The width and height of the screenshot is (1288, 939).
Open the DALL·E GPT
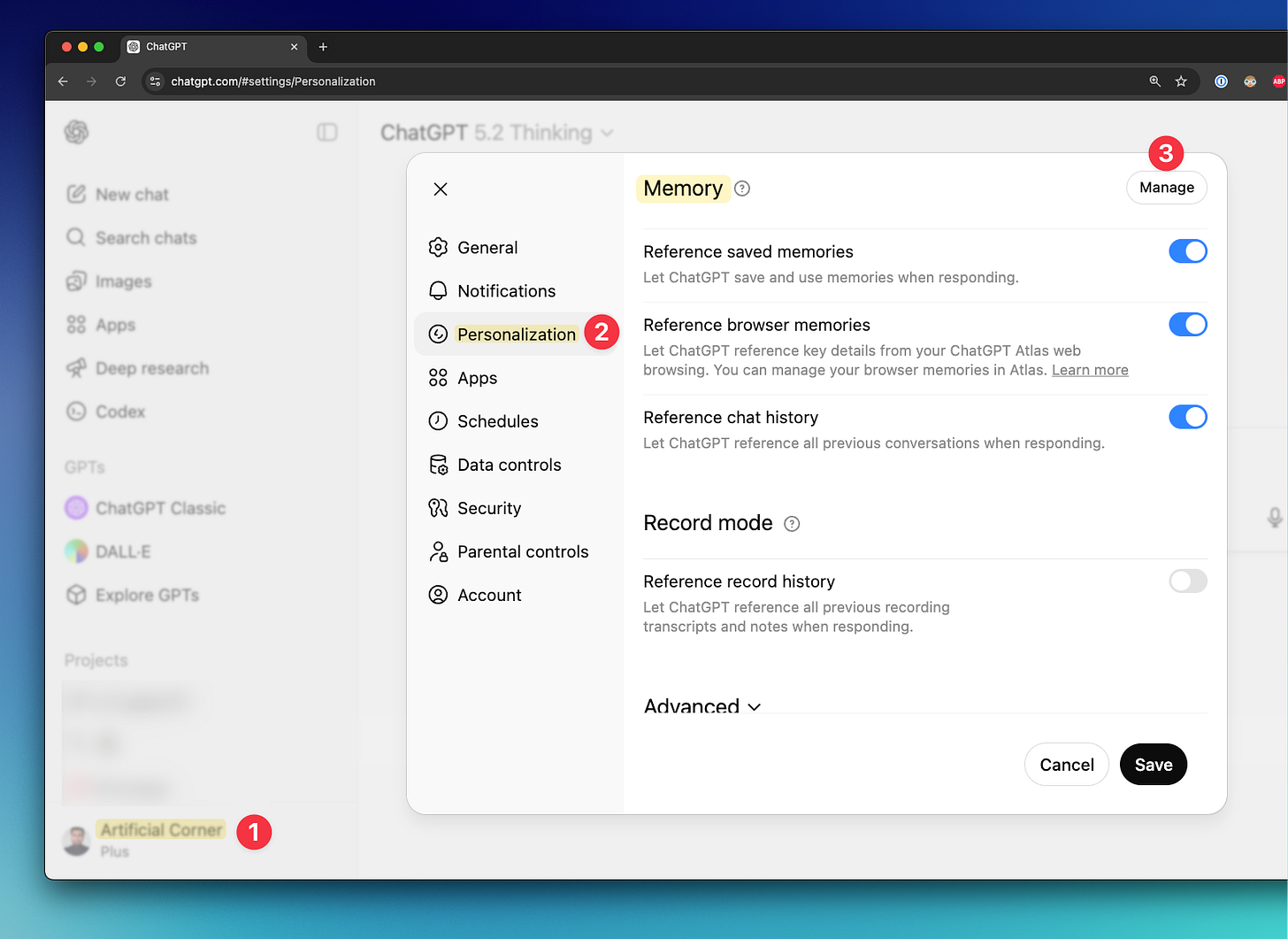[108, 551]
